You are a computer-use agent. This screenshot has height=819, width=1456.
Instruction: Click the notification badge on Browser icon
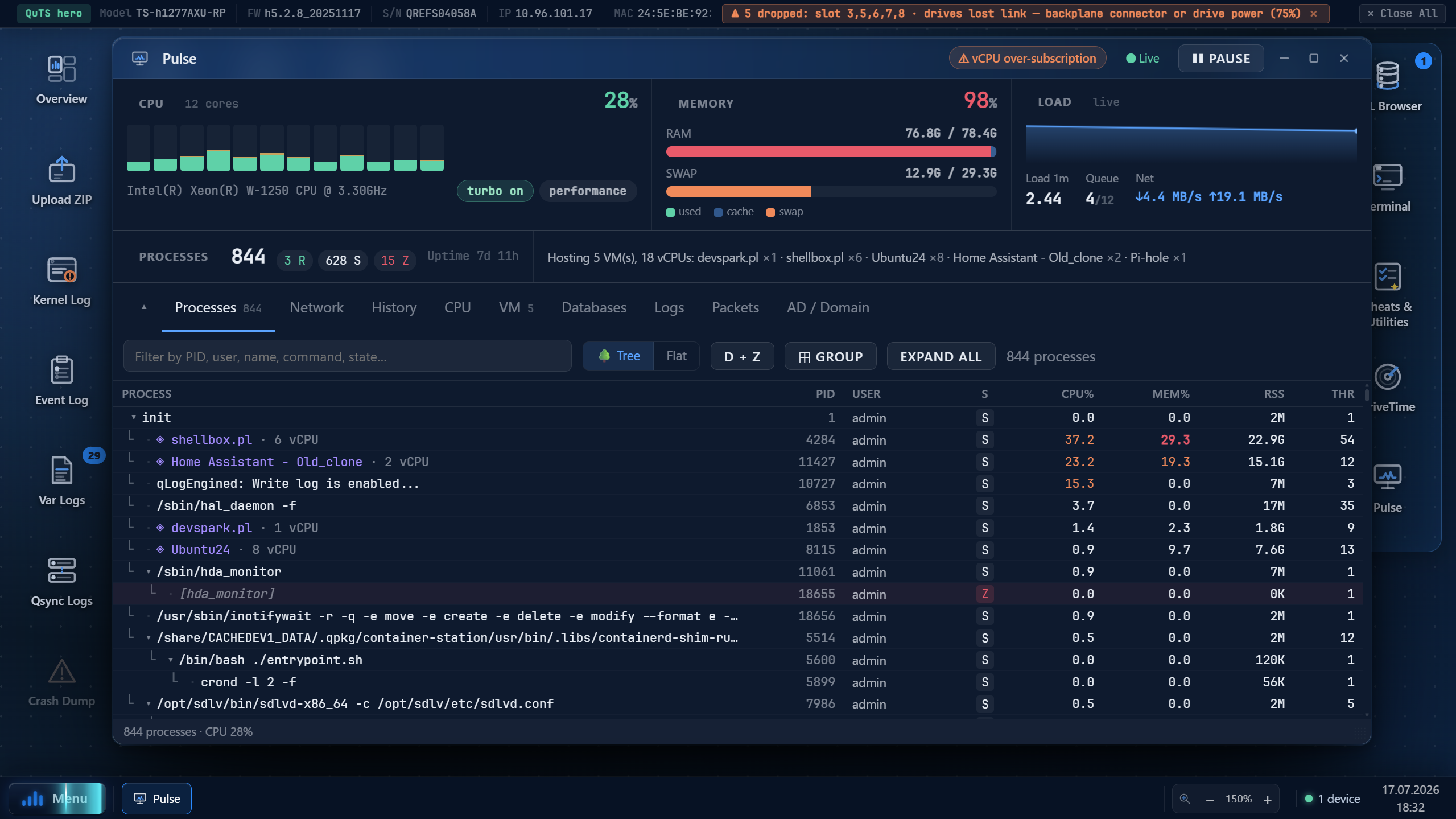click(x=1424, y=61)
